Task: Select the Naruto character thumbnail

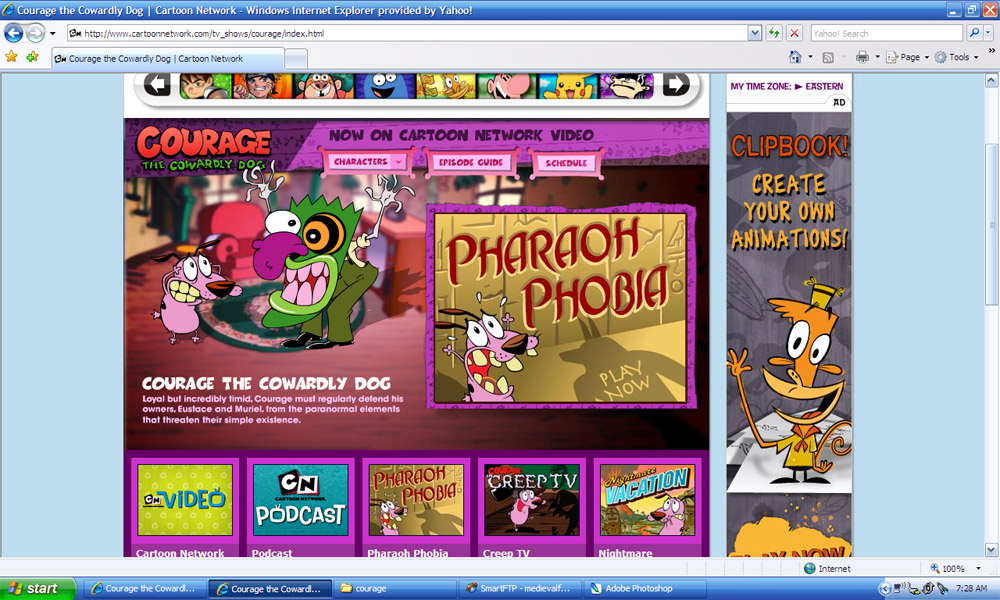Action: tap(262, 85)
